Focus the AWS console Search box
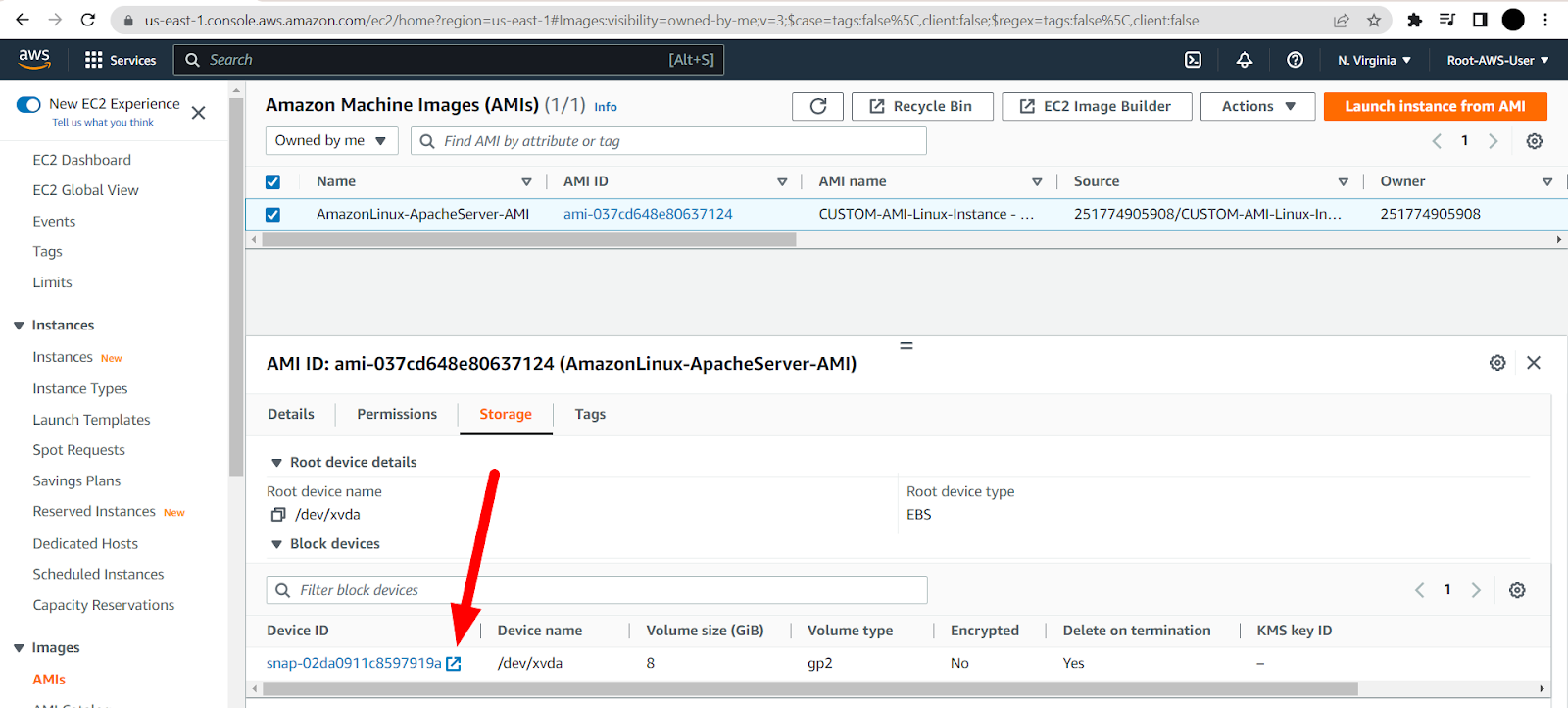This screenshot has height=708, width=1568. point(449,60)
